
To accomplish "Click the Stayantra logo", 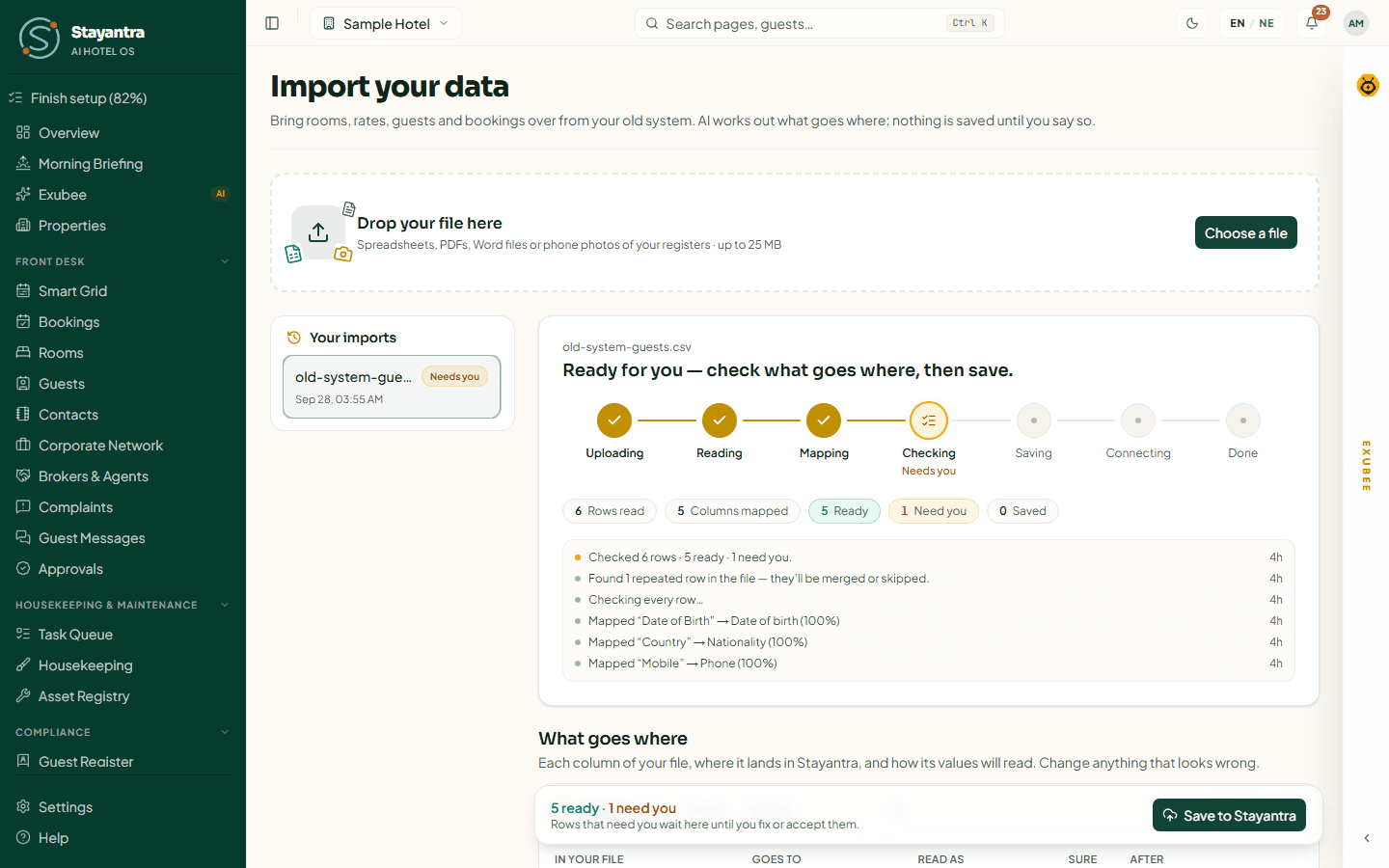I will pos(40,38).
